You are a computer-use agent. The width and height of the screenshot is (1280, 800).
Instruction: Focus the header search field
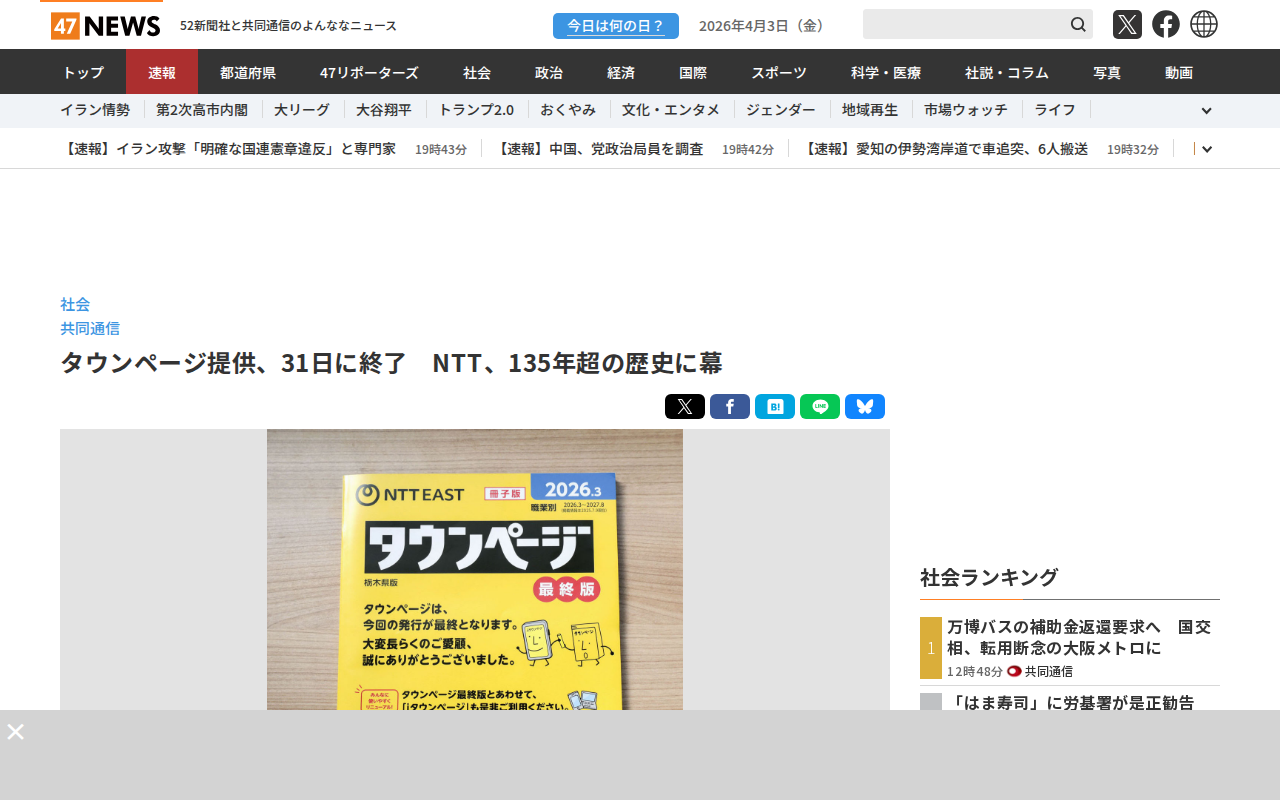point(965,24)
